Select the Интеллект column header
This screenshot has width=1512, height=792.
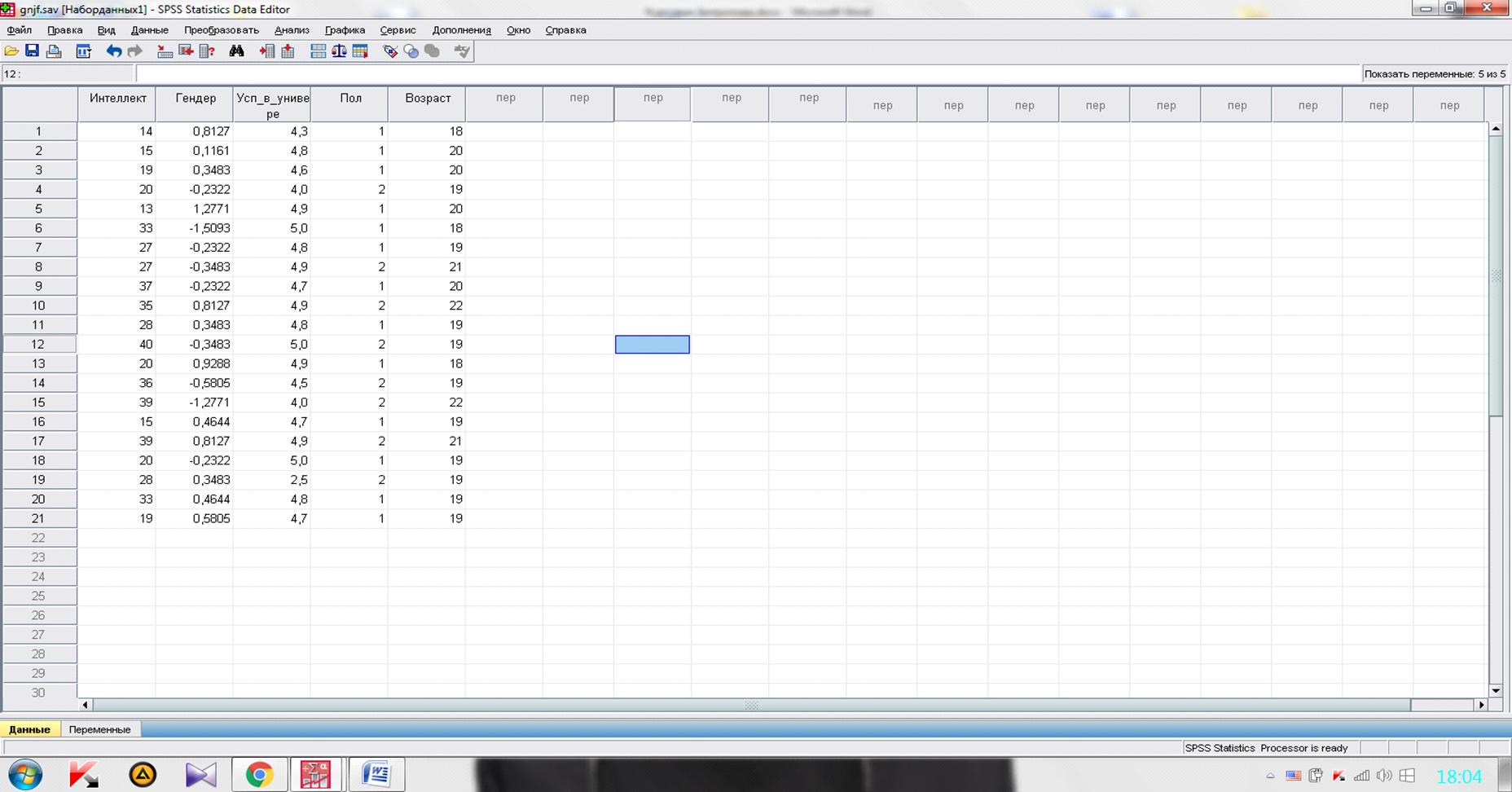117,105
